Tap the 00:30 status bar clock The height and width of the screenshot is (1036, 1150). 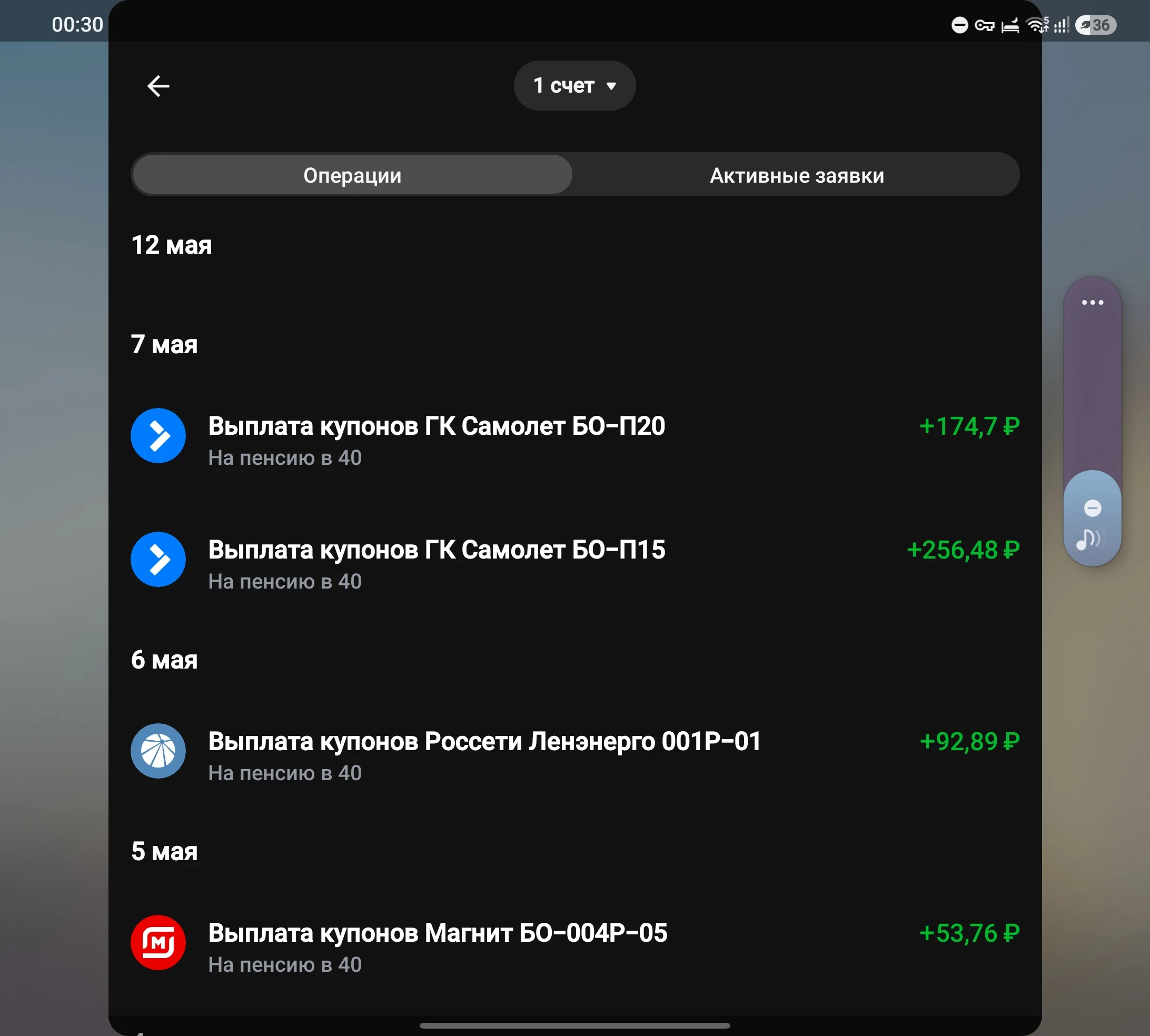pos(77,24)
